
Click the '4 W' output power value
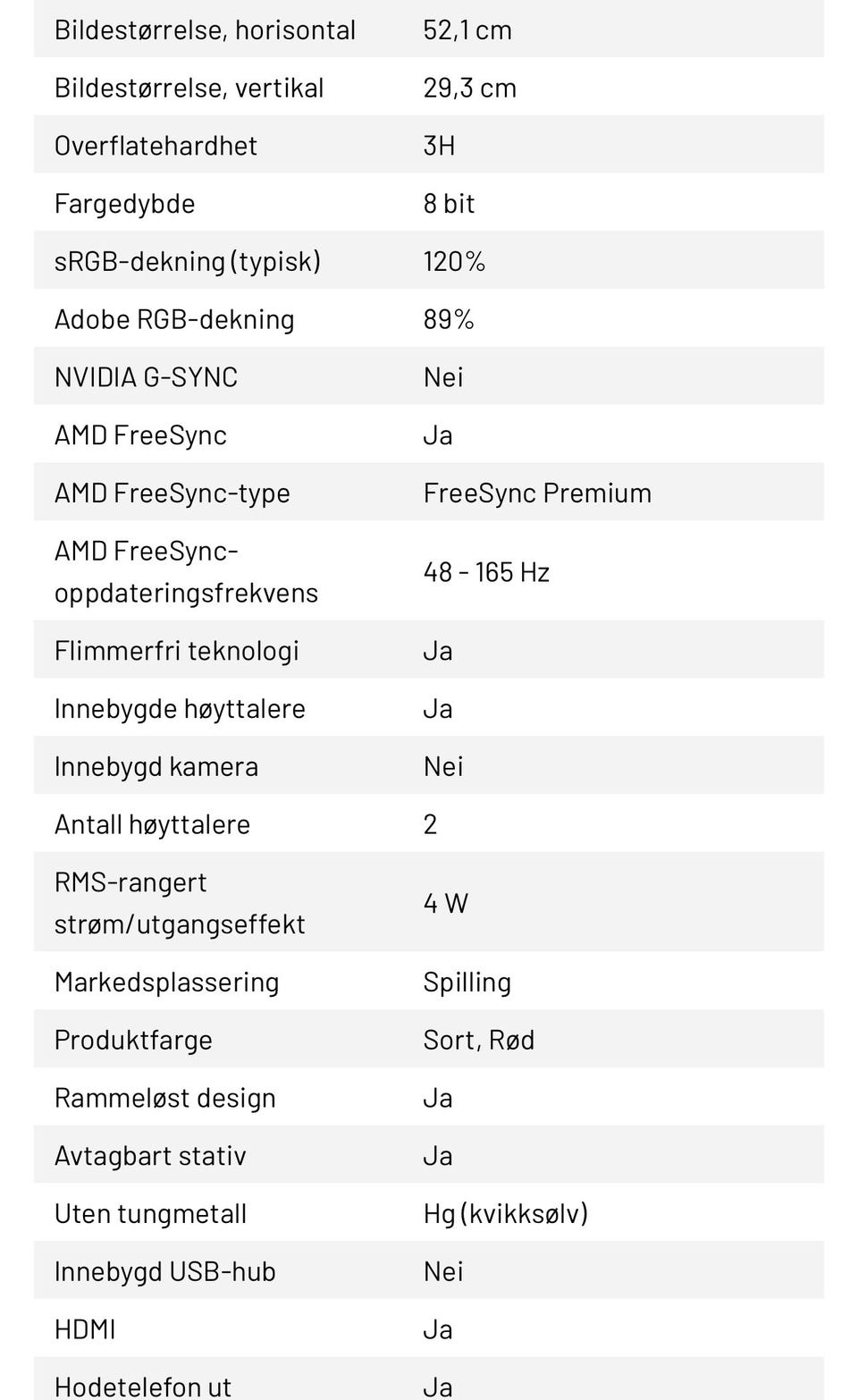coord(445,903)
